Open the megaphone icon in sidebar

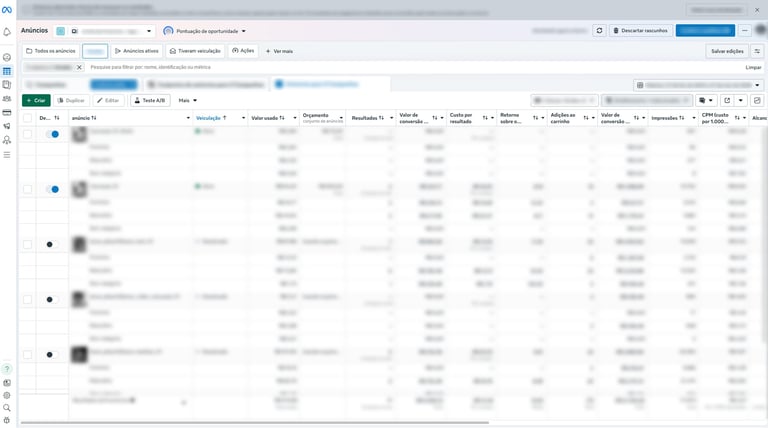point(7,126)
